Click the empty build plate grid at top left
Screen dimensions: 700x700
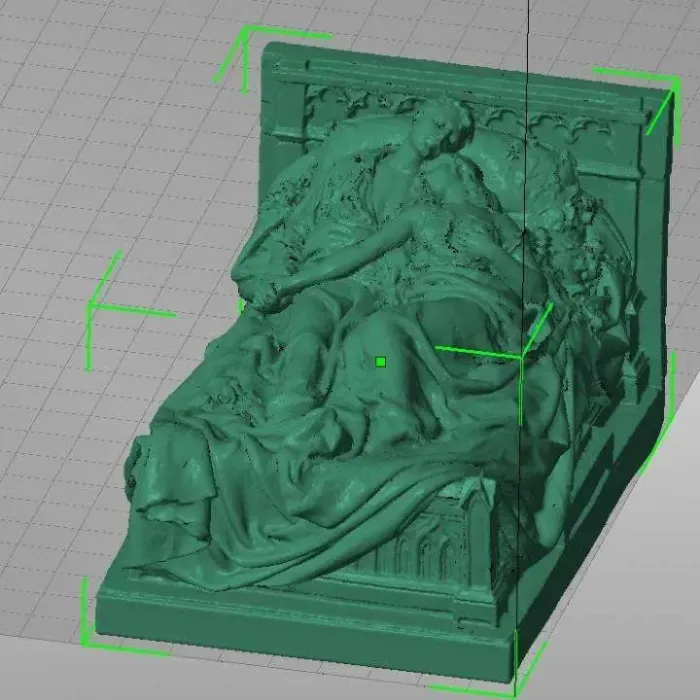pos(100,100)
